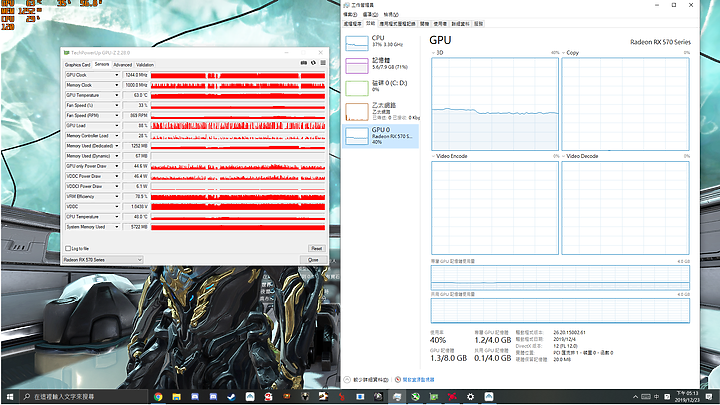Switch to Advanced tab in GPU-Z

pyautogui.click(x=123, y=65)
